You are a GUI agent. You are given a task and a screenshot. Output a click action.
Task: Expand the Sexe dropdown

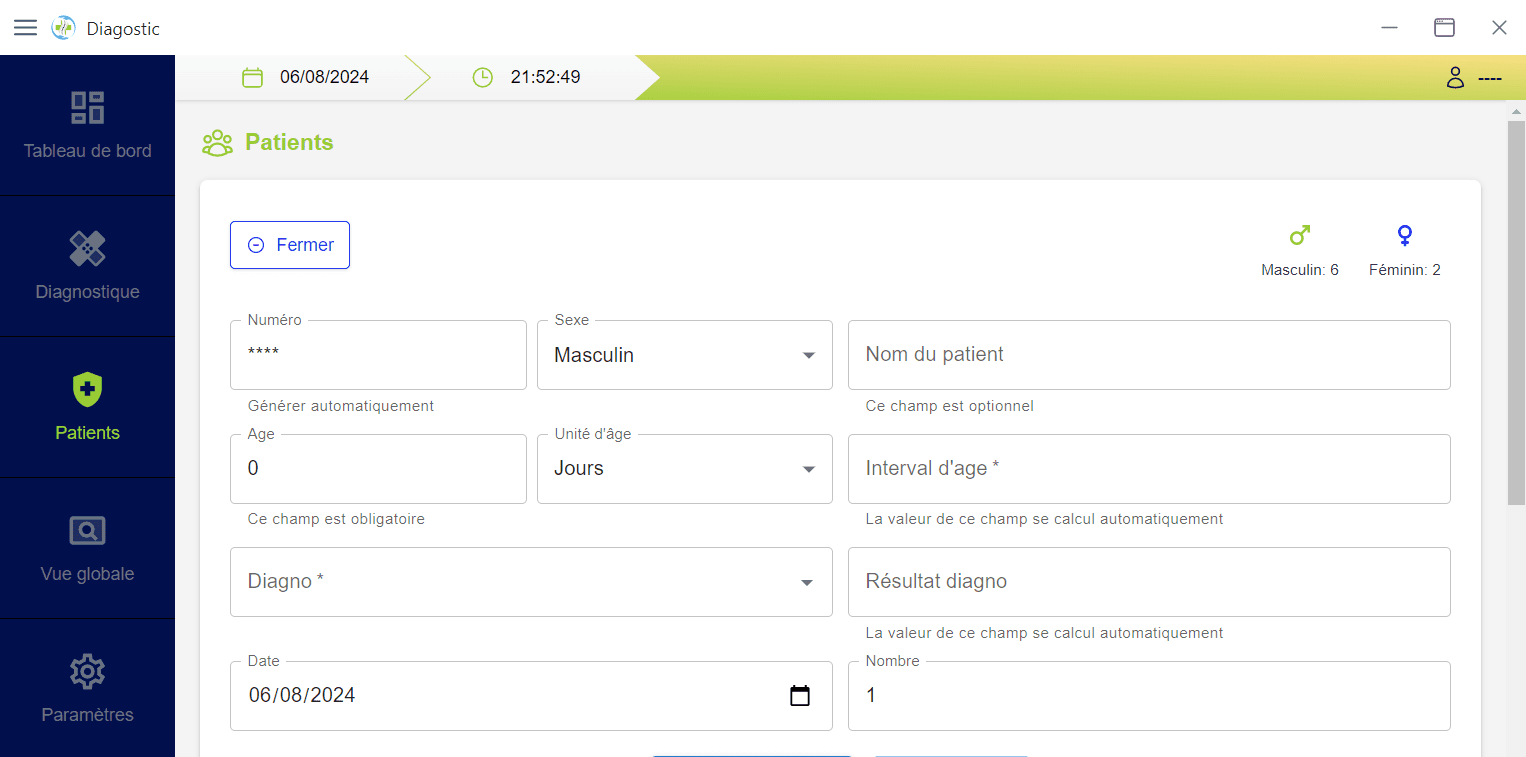pyautogui.click(x=685, y=355)
